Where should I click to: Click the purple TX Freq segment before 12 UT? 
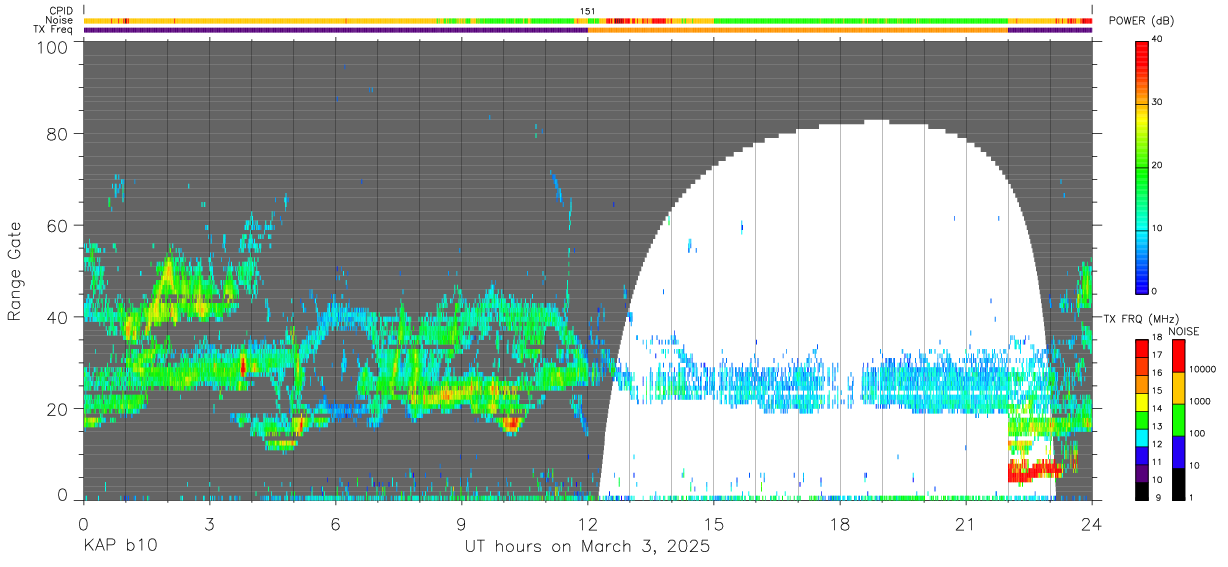coord(335,30)
